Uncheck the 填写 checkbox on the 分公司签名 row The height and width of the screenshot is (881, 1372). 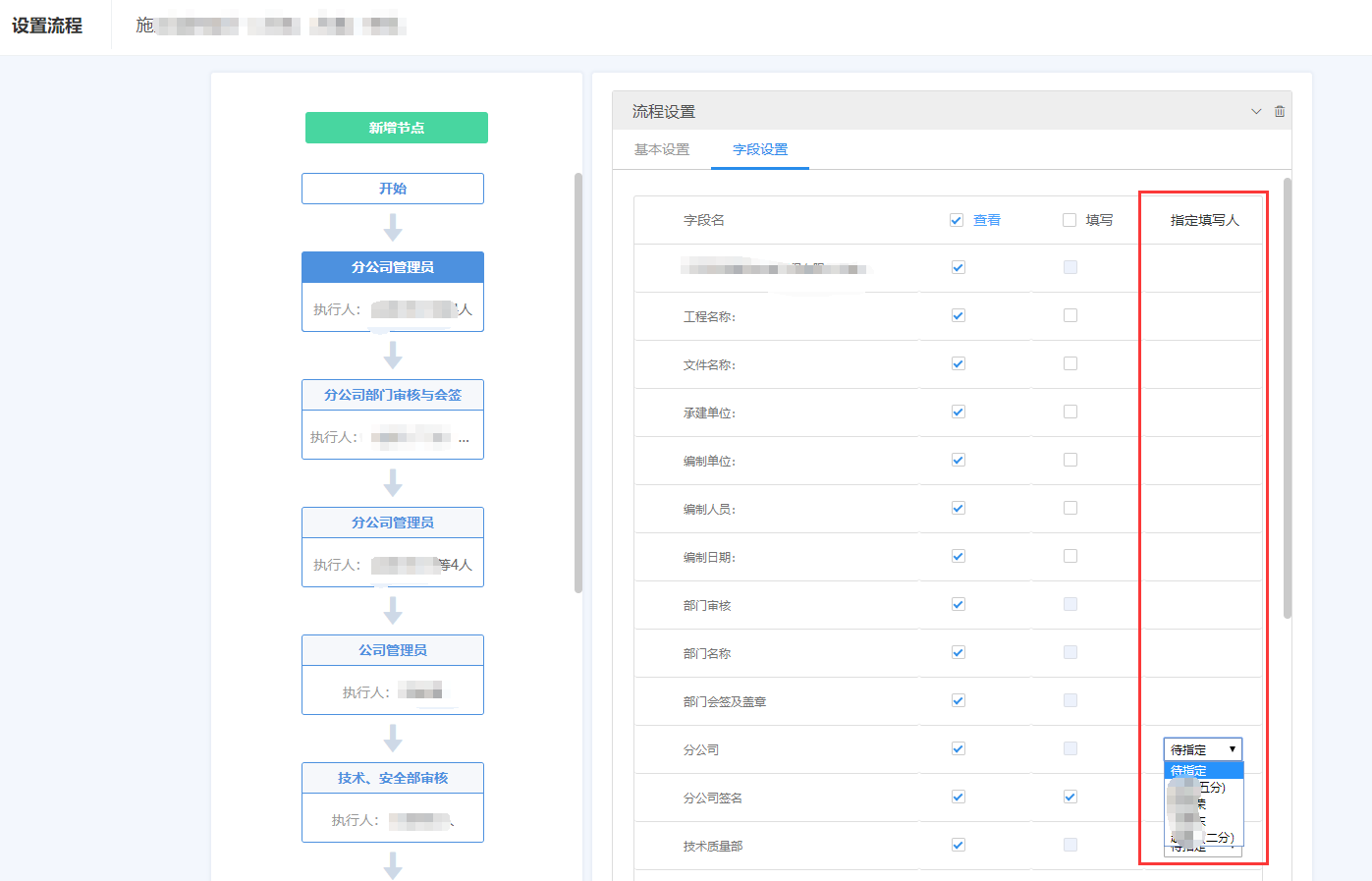pos(1070,797)
